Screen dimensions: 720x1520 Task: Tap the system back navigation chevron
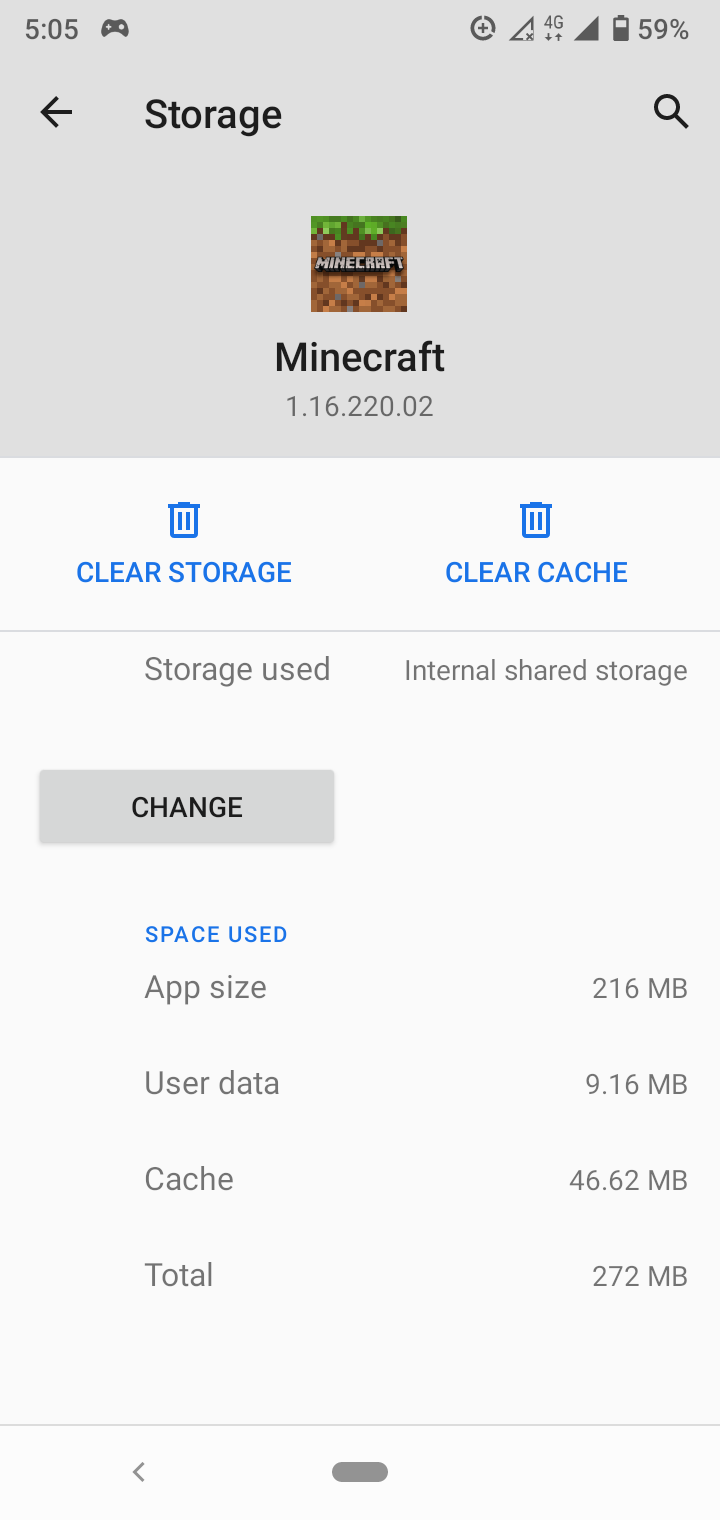point(139,1471)
